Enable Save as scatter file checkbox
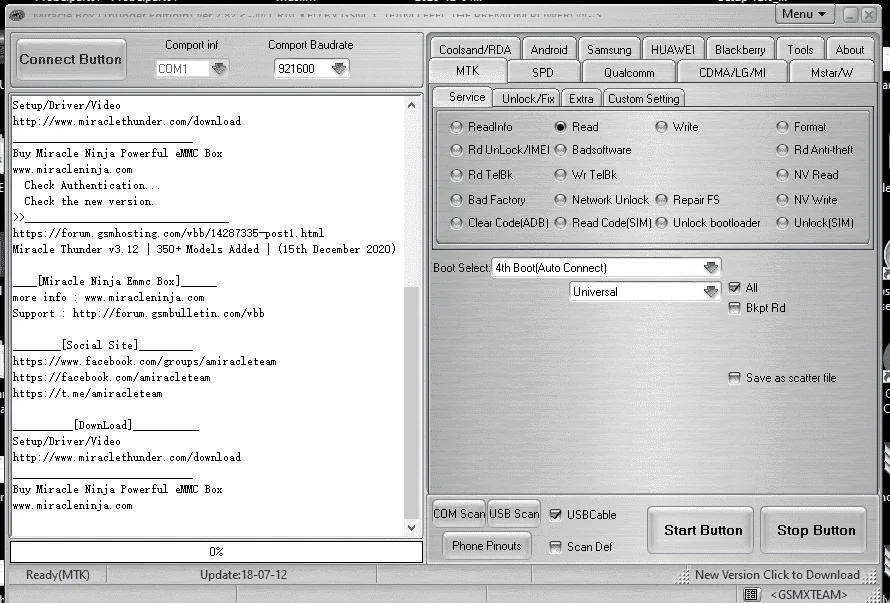Screen dimensions: 890x603 pyautogui.click(x=734, y=378)
